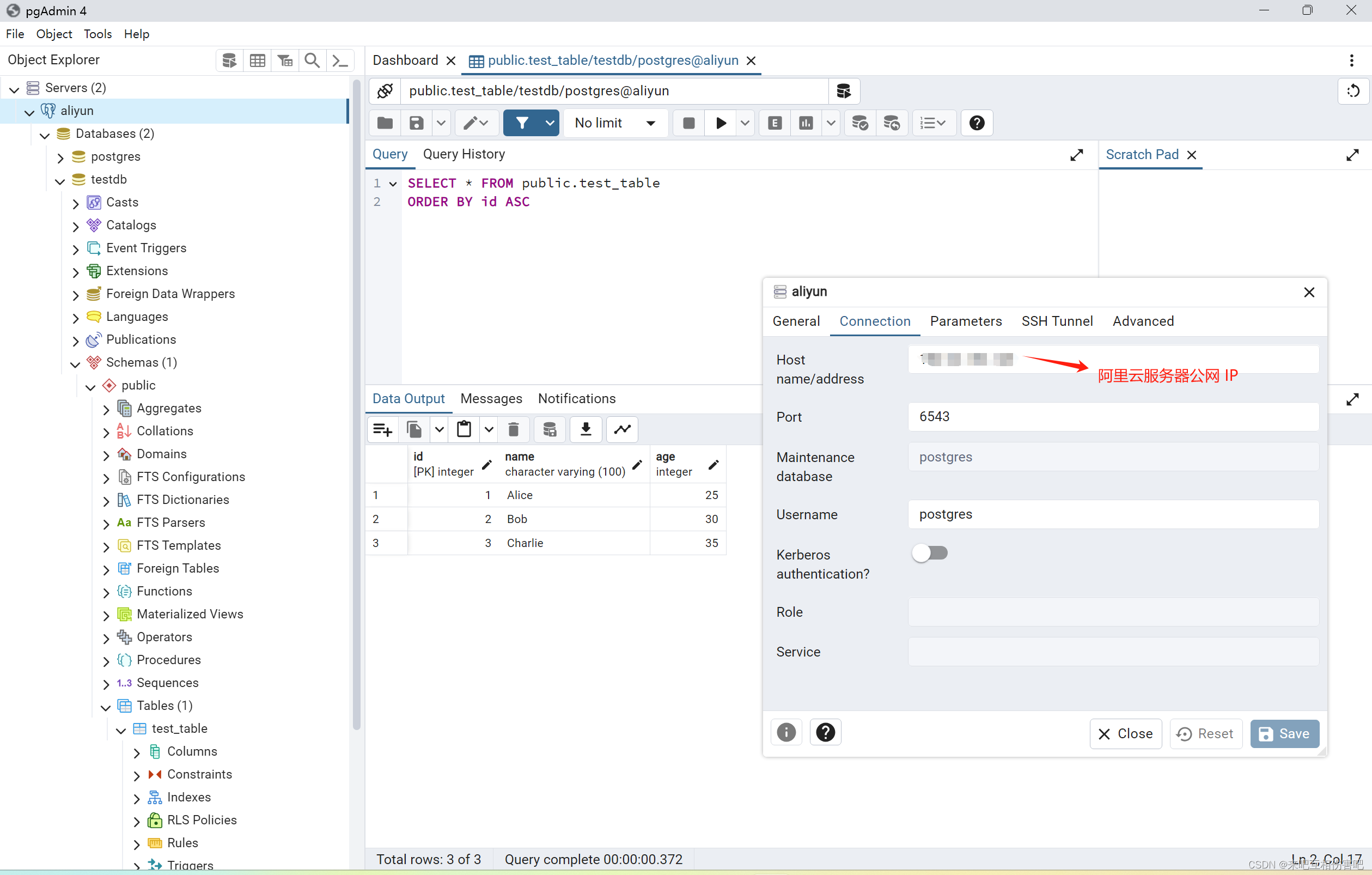Collapse the Schemas (1) tree node
The width and height of the screenshot is (1372, 875).
[75, 363]
